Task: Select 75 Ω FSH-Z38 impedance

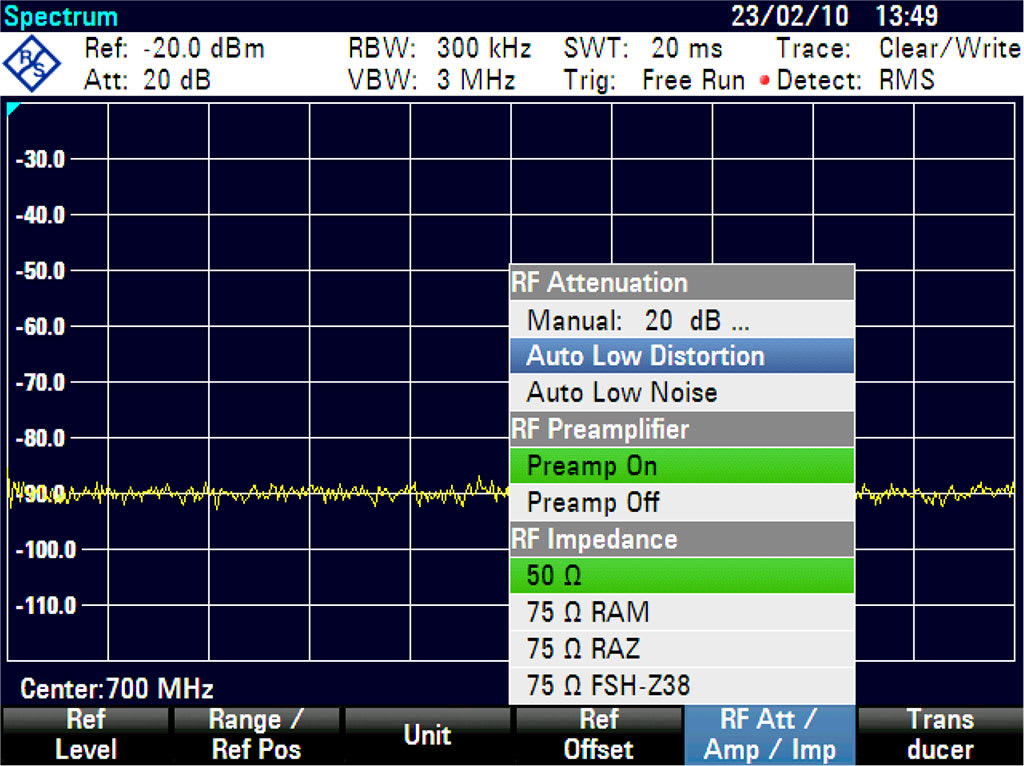Action: [x=682, y=685]
